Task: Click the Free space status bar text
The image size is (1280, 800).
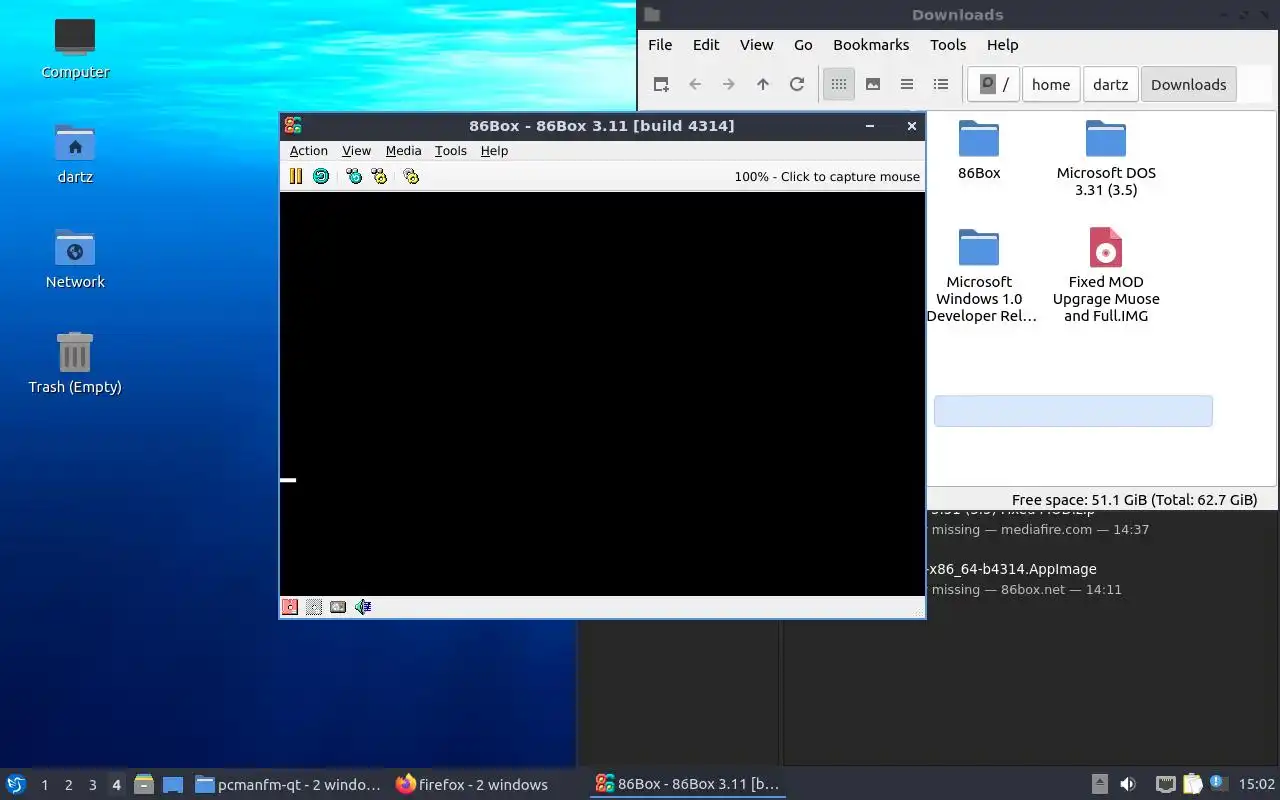Action: (1134, 500)
